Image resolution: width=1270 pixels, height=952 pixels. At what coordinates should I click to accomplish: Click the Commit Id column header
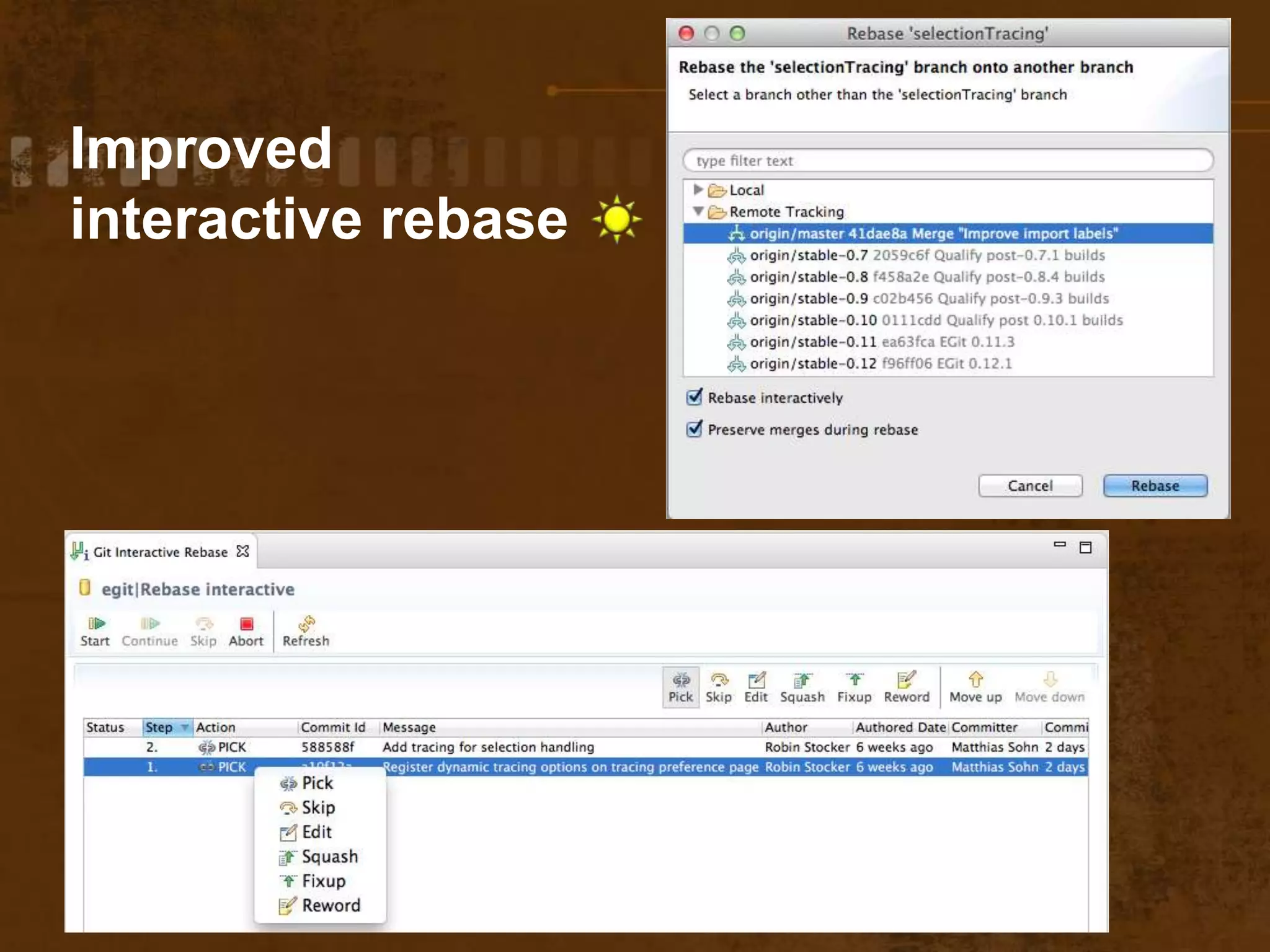(338, 727)
